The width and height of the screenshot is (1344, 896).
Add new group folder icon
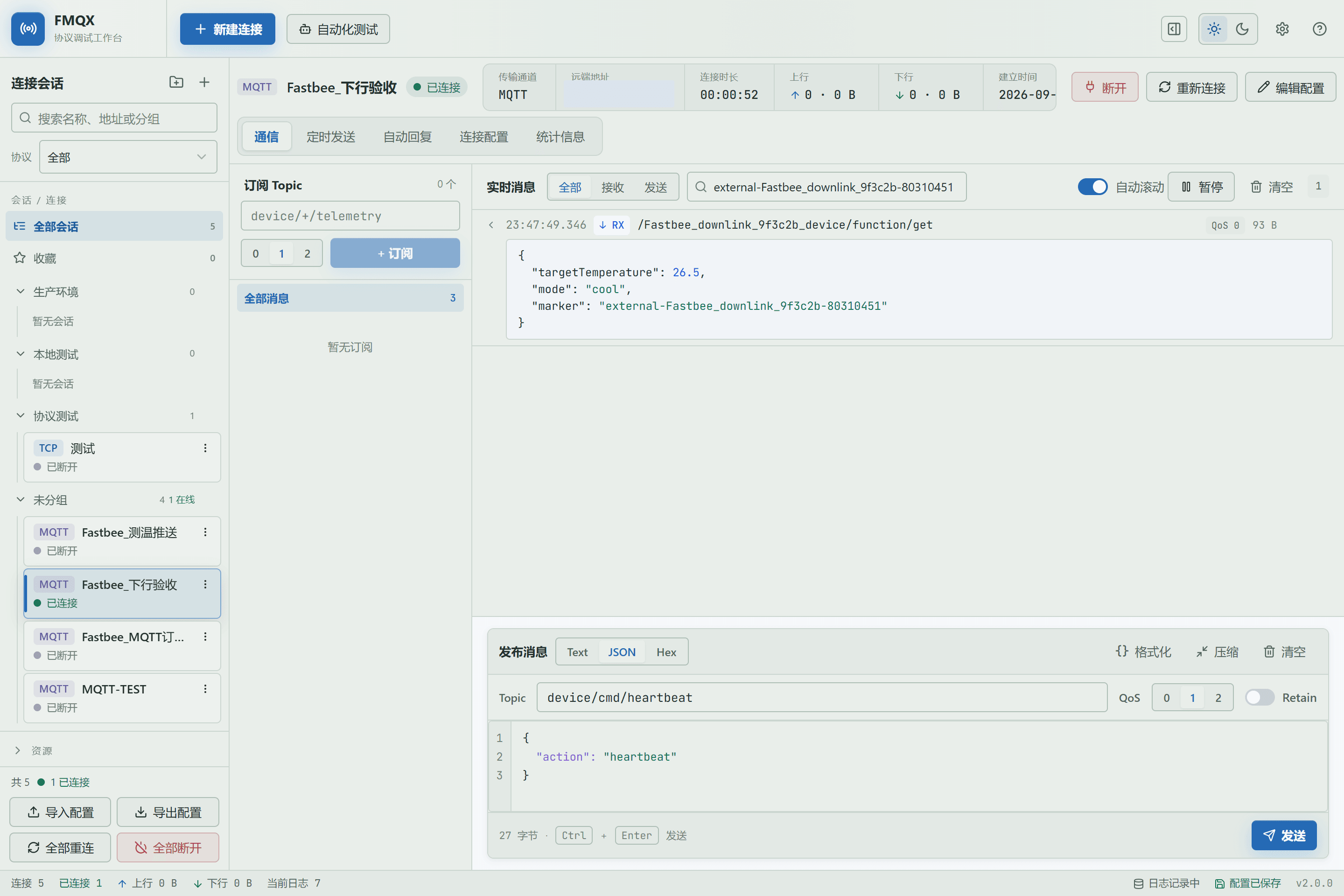click(176, 82)
